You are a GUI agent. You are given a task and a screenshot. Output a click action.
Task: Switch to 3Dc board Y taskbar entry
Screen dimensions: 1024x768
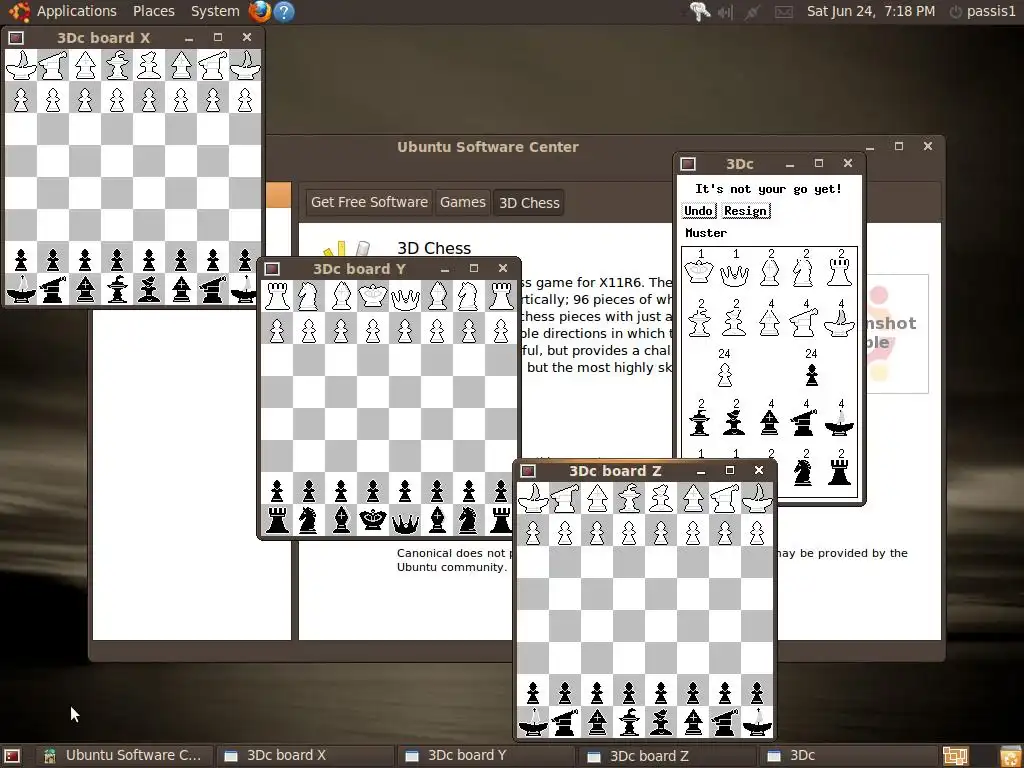click(486, 756)
